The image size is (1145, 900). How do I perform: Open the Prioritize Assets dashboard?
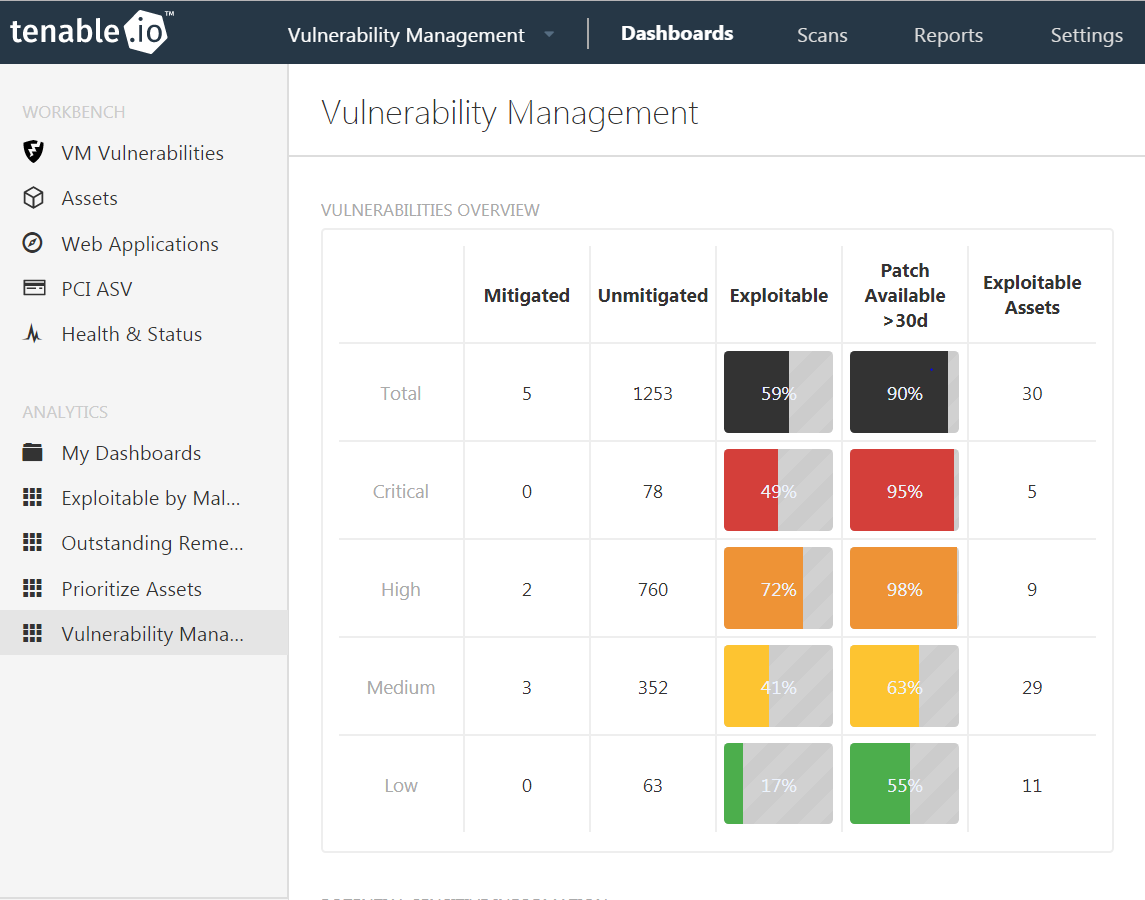[x=132, y=588]
